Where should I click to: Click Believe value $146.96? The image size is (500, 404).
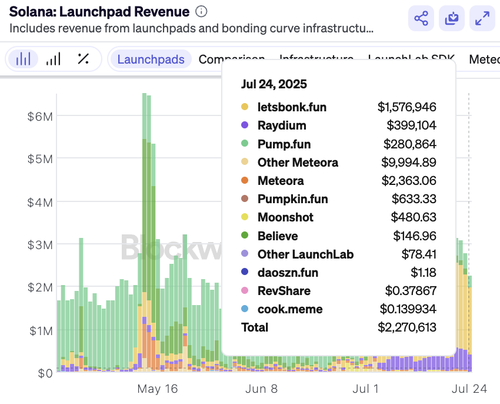415,236
